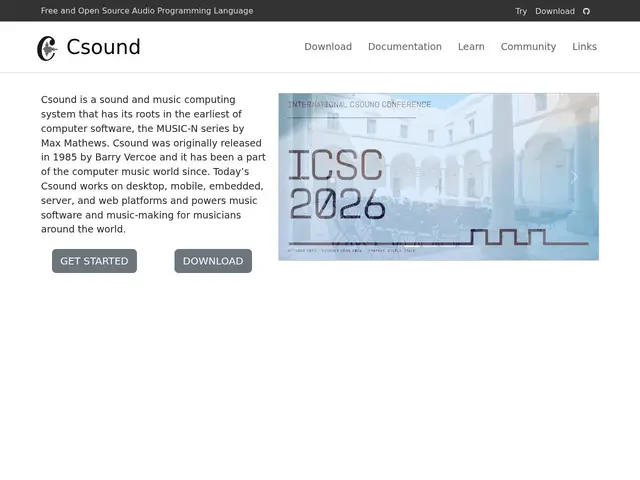Click the paragraph beginning 'Csound is a sound and music'
The height and width of the screenshot is (480, 640).
click(153, 164)
